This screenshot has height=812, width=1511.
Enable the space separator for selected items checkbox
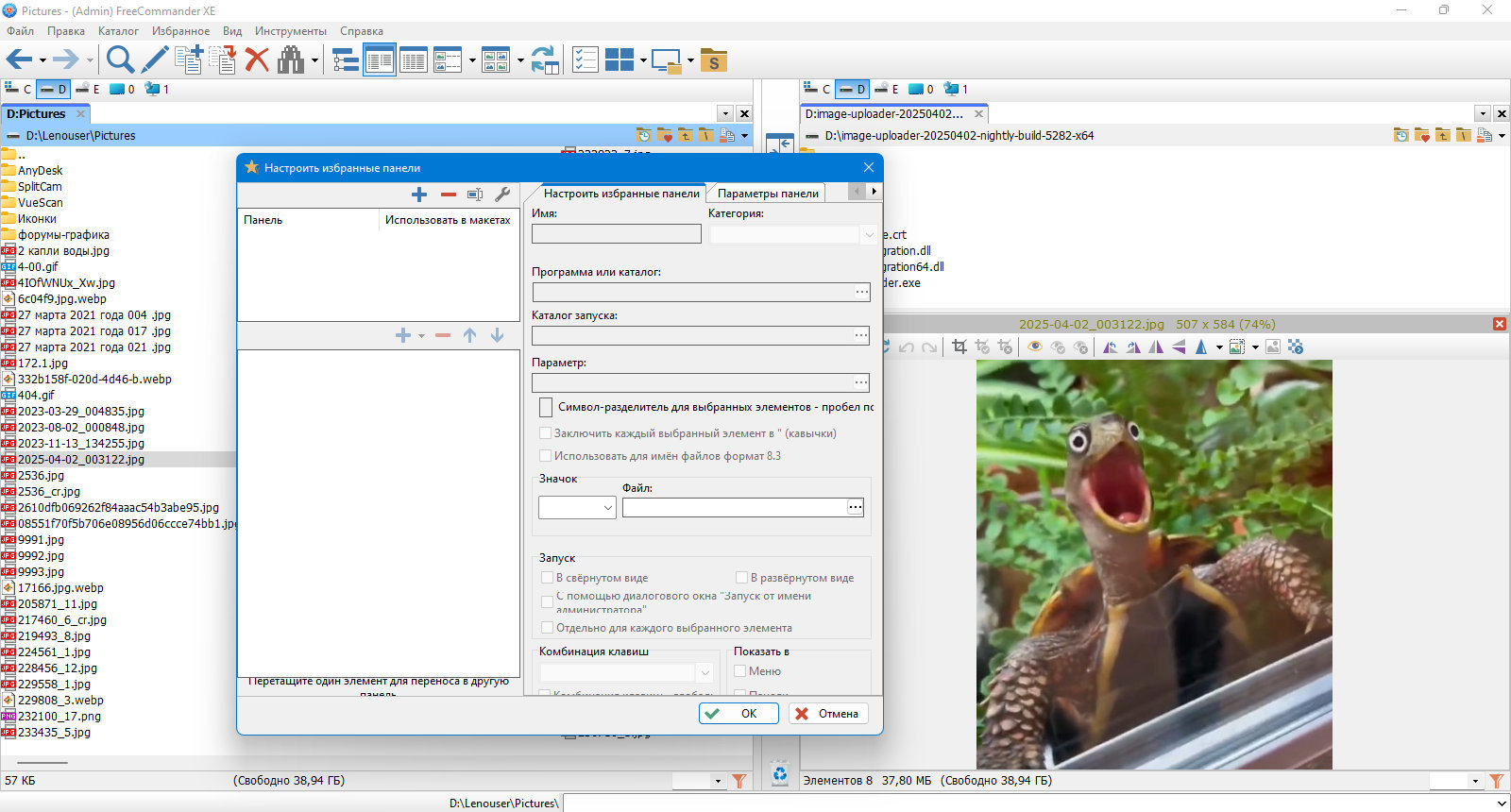point(546,407)
